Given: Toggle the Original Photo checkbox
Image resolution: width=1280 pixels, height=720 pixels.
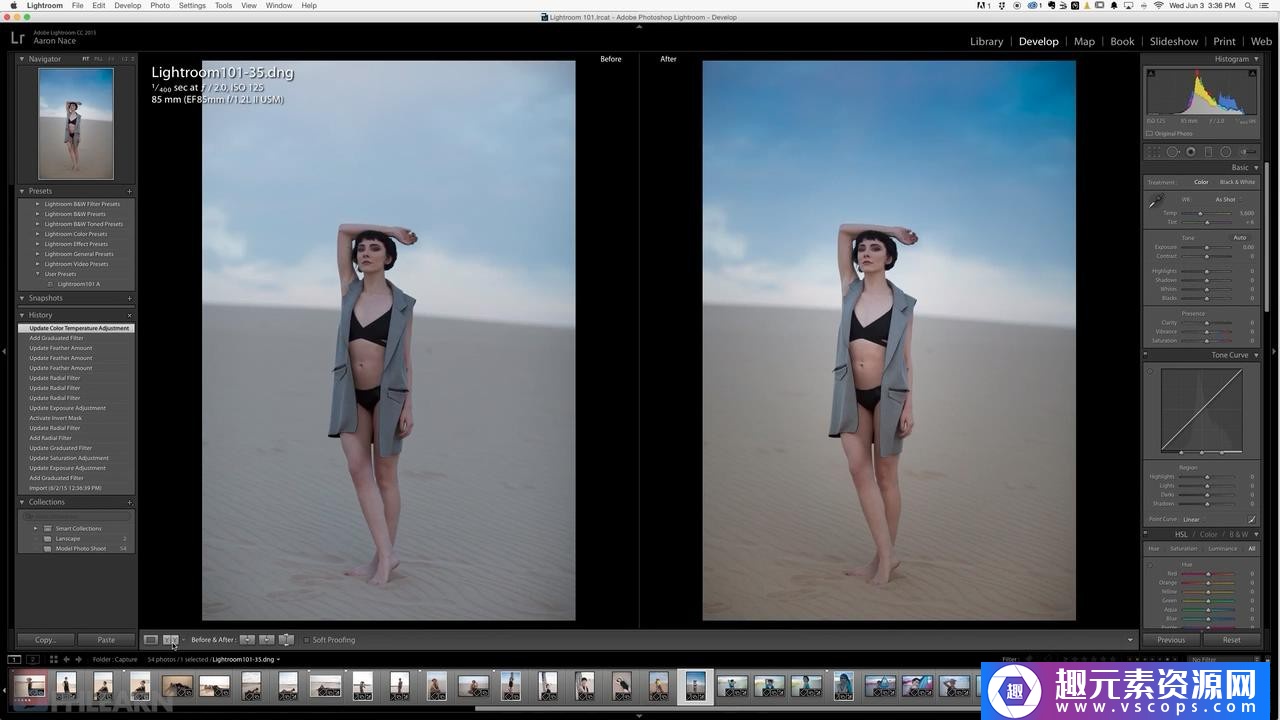Looking at the screenshot, I should (x=1149, y=133).
